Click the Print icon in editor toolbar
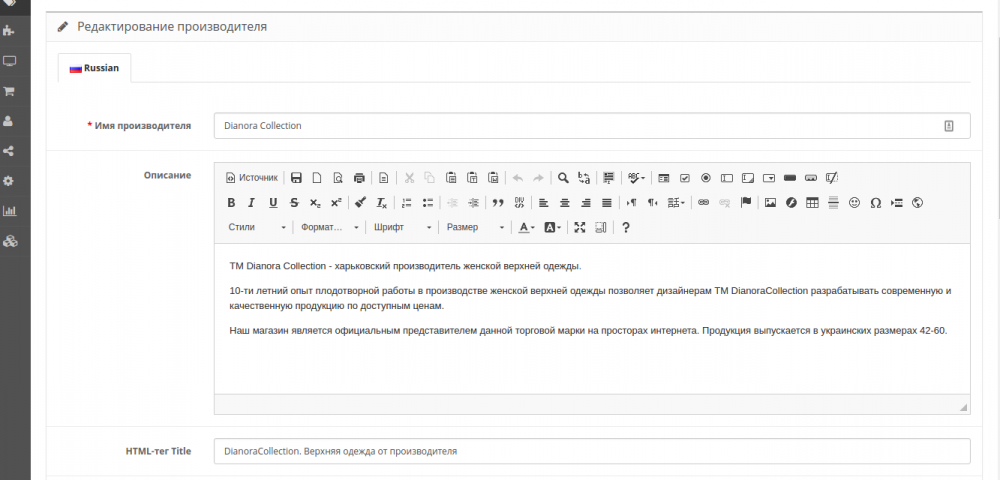Screen dimensions: 1000x480 point(359,178)
